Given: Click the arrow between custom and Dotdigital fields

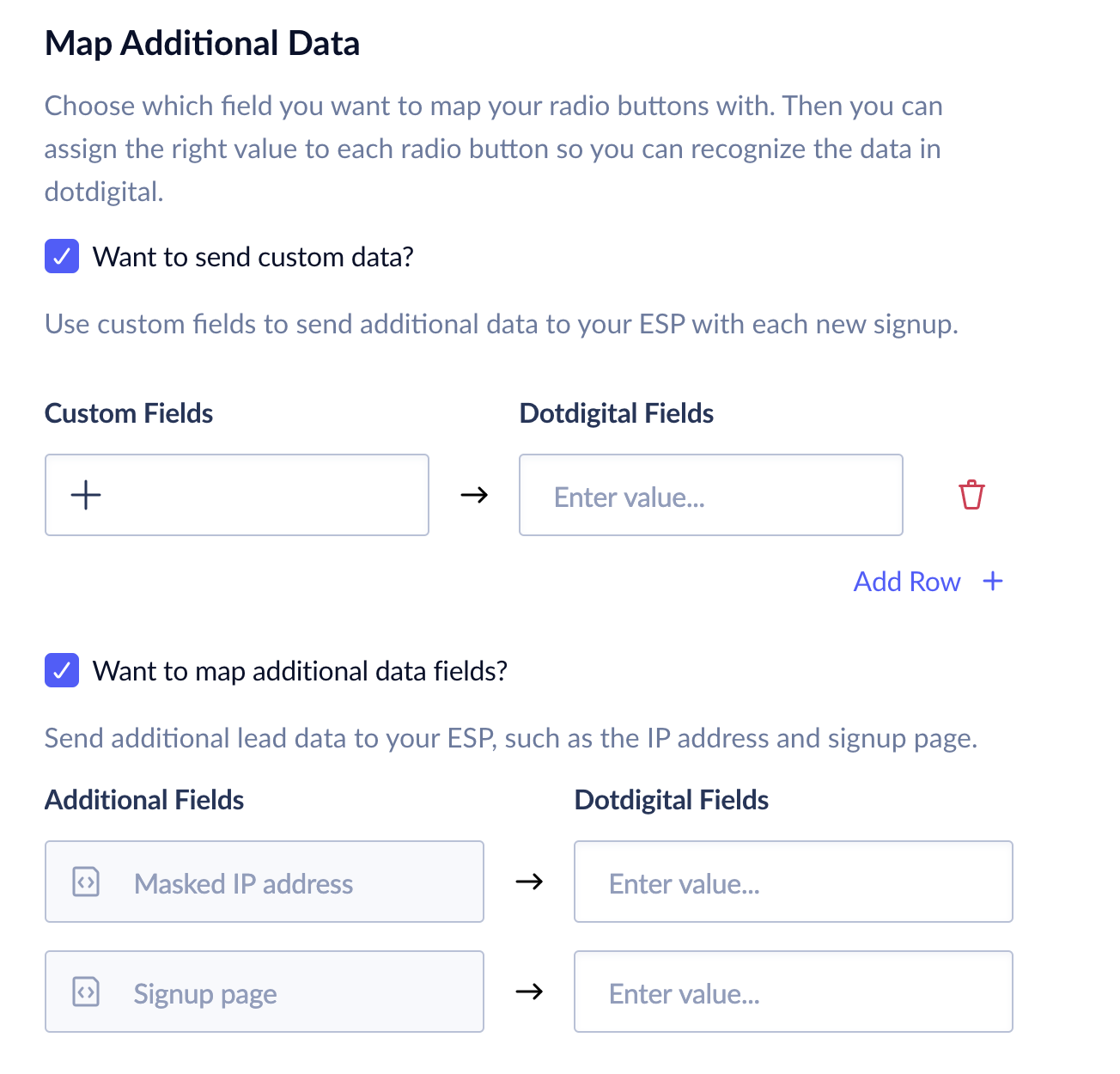Looking at the screenshot, I should coord(474,495).
